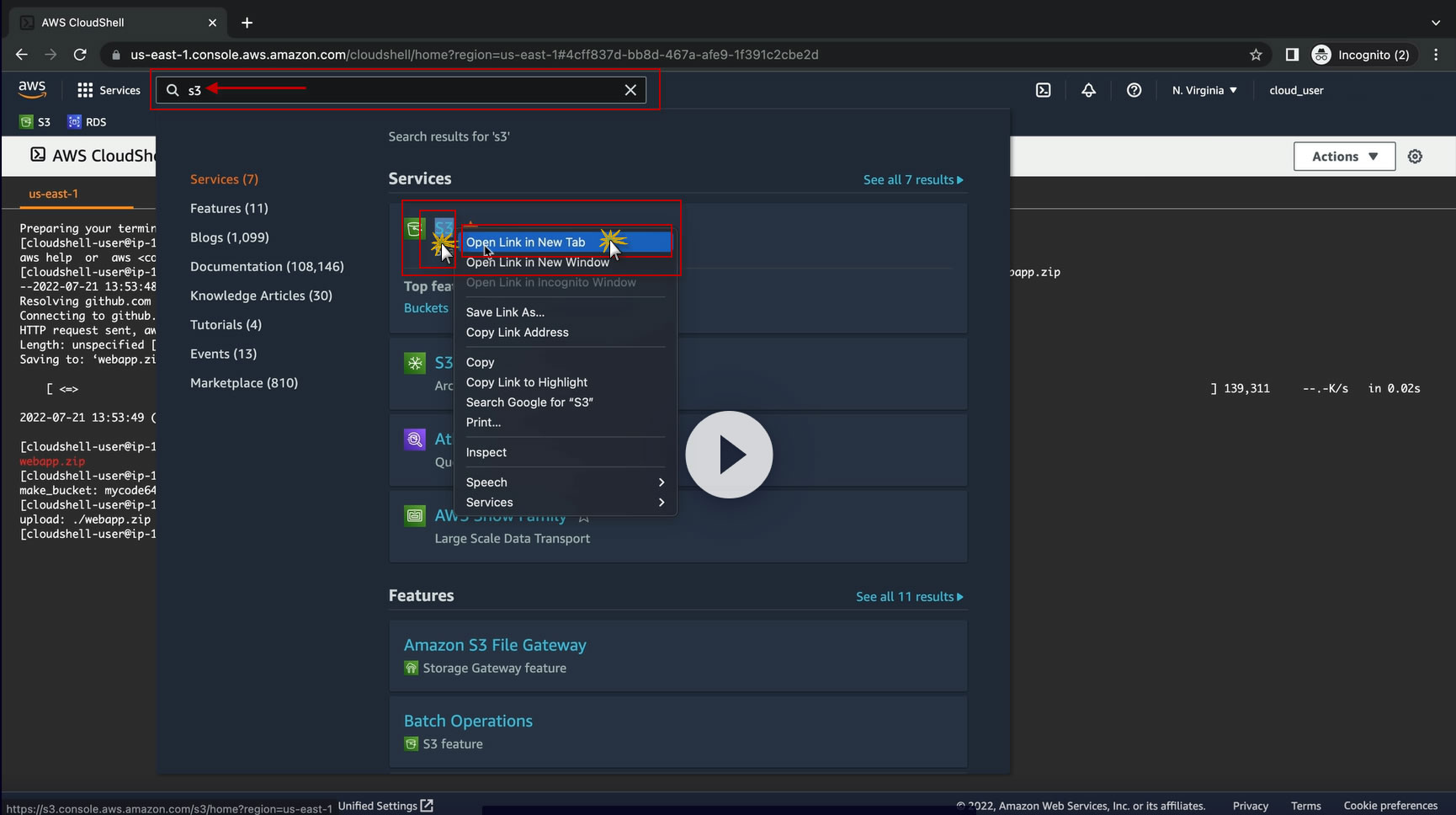Viewport: 1456px width, 815px height.
Task: Close the AWS CloudShell browser tab
Action: [212, 23]
